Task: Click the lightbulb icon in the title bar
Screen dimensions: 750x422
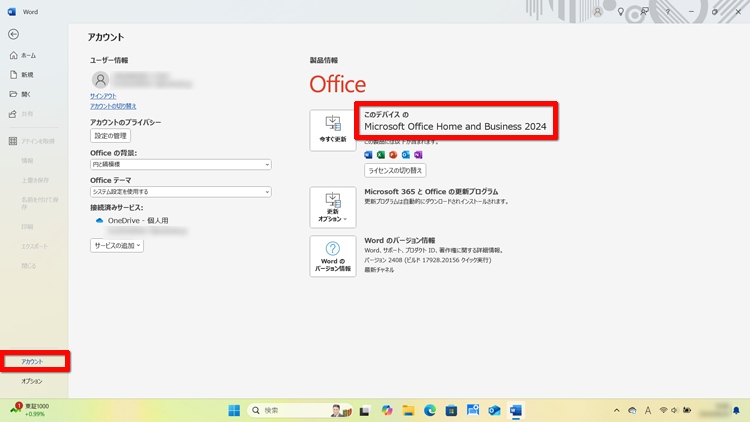Action: point(621,11)
